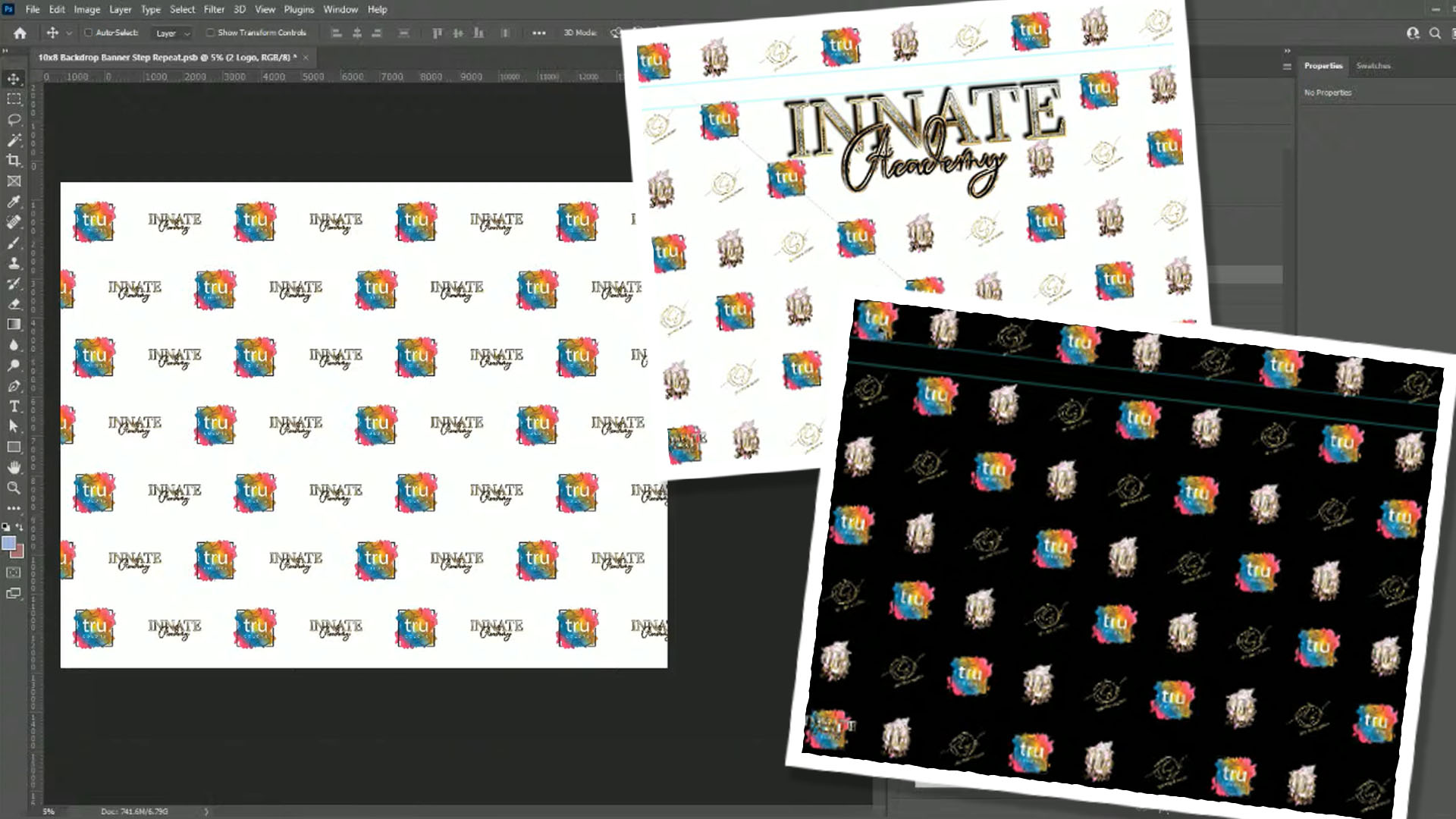Viewport: 1456px width, 819px height.
Task: Select the Crop tool
Action: [x=14, y=161]
